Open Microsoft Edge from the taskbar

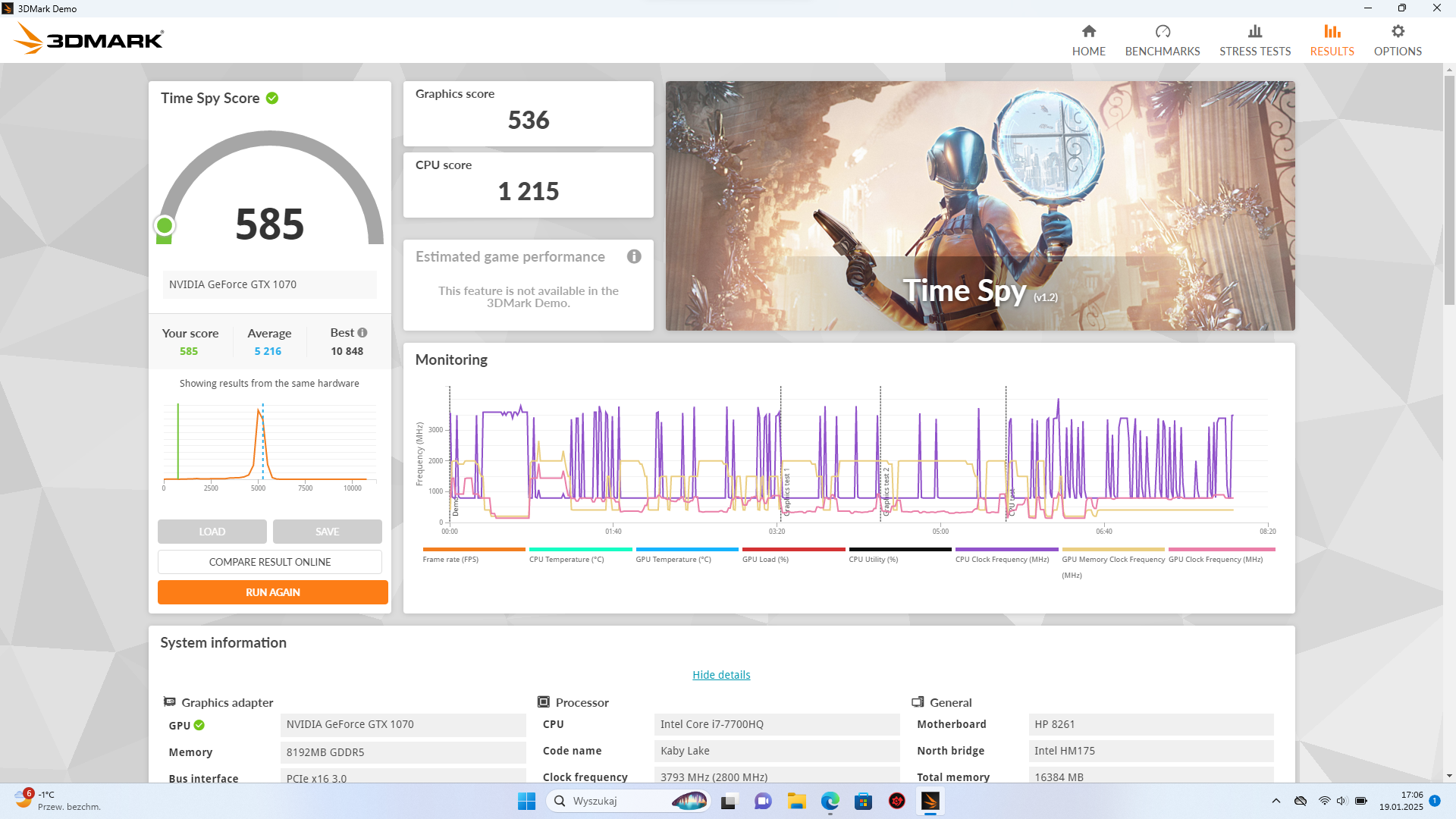(830, 801)
